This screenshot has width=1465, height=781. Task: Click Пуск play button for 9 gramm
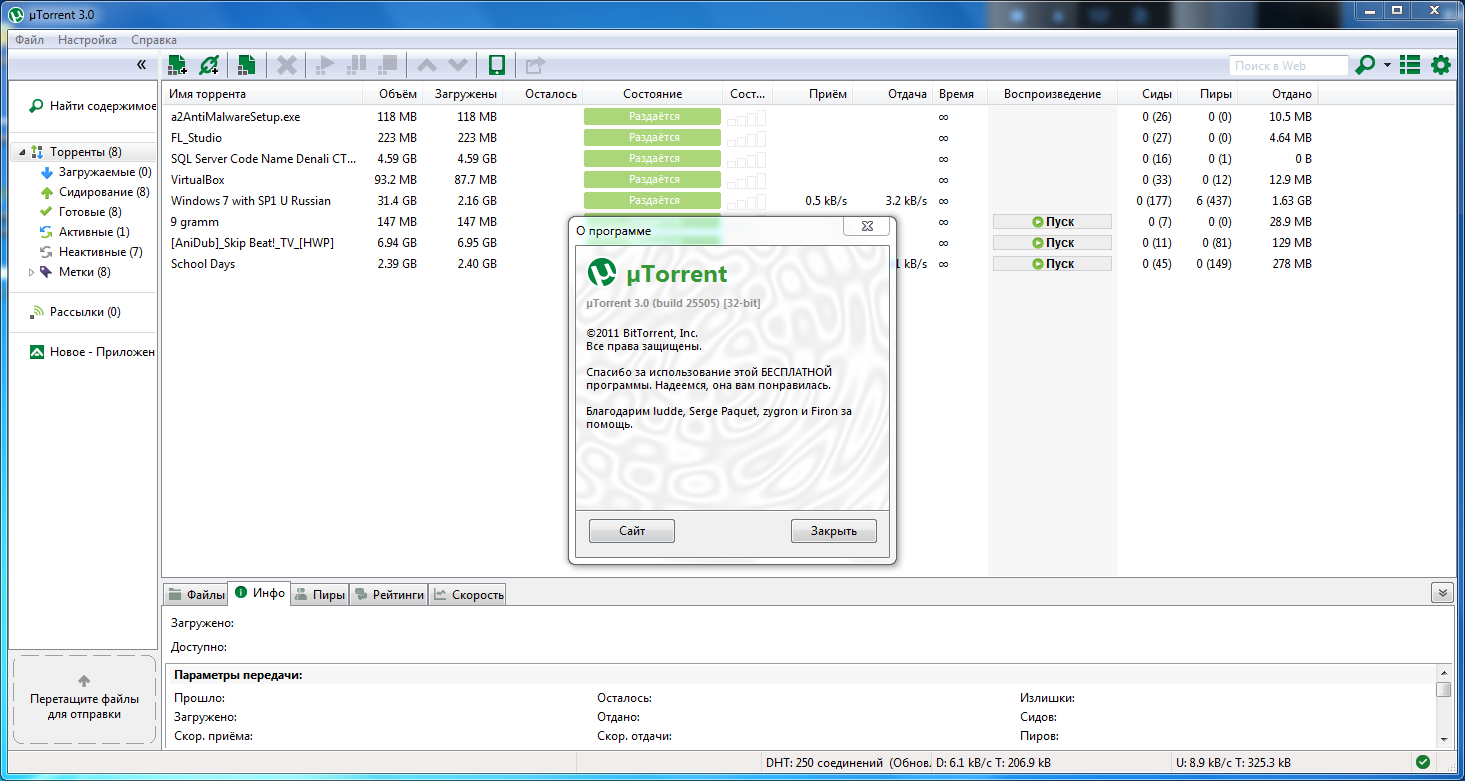1052,222
